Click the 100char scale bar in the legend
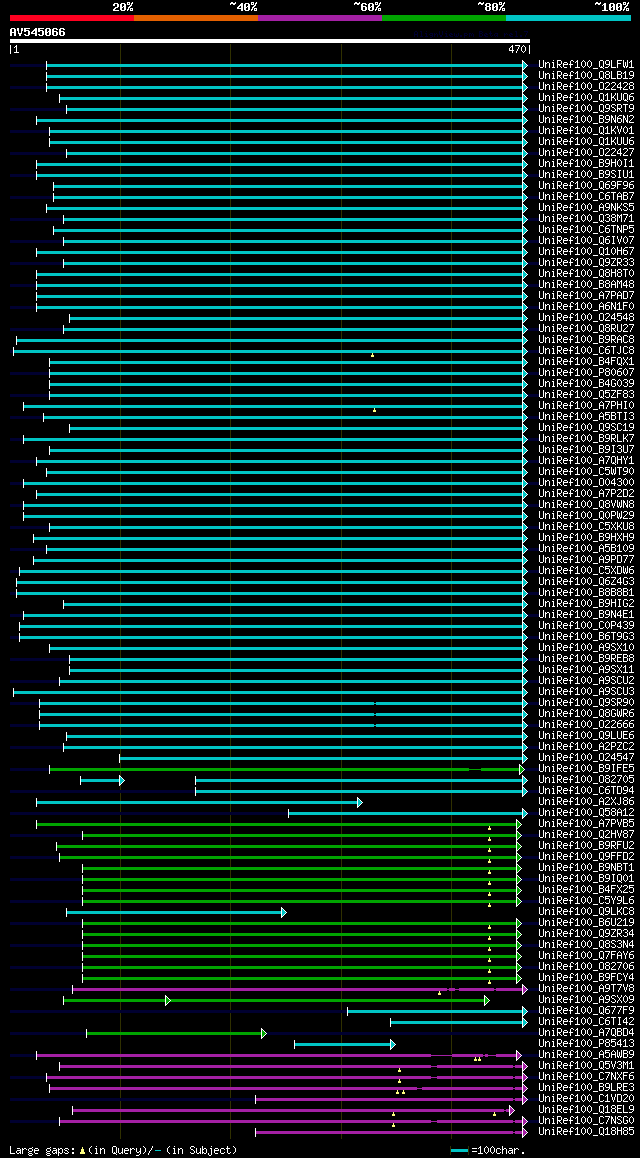Image resolution: width=640 pixels, height=1158 pixels. click(x=459, y=1150)
